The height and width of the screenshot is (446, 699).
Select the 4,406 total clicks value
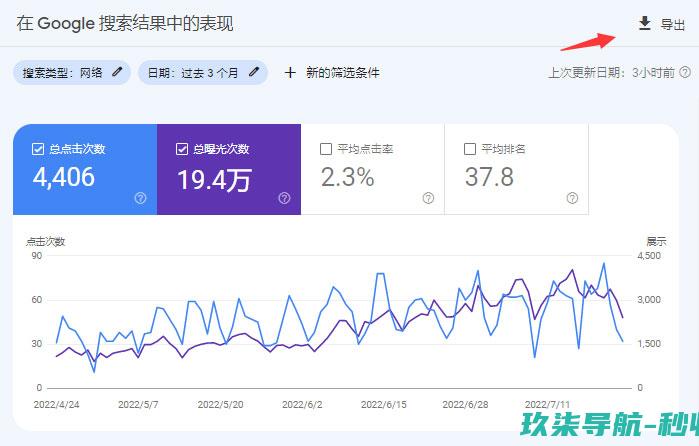pos(64,177)
